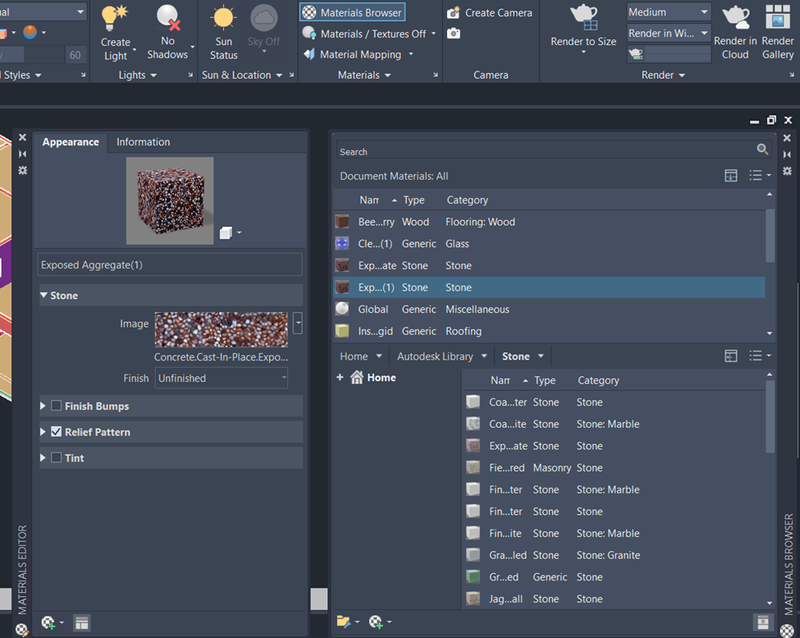
Task: Click create material icon in Materials Editor footer
Action: [x=52, y=623]
